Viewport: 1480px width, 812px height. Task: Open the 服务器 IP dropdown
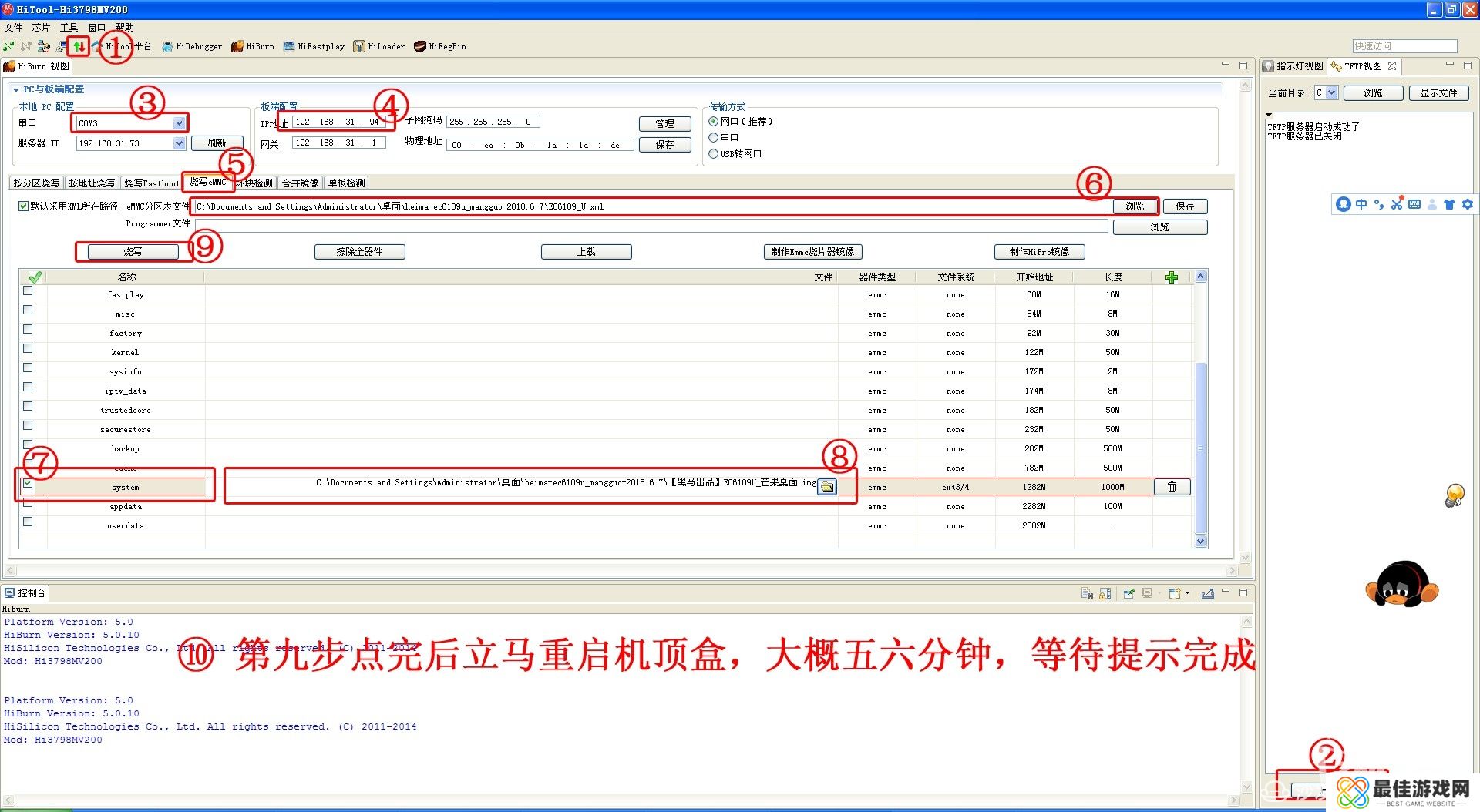pos(179,143)
